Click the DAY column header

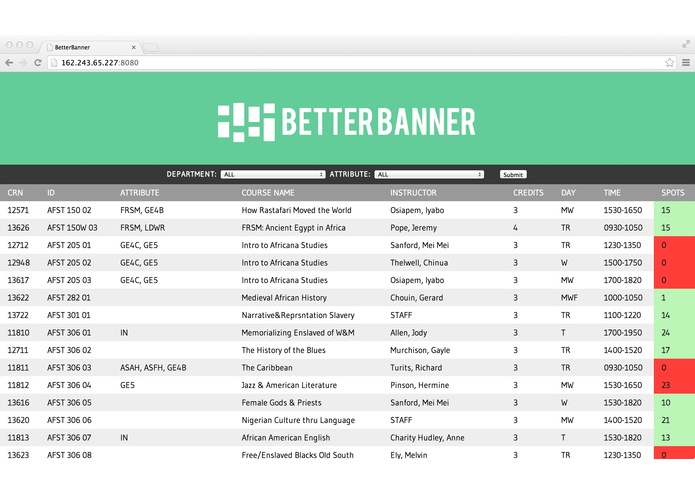pyautogui.click(x=568, y=193)
